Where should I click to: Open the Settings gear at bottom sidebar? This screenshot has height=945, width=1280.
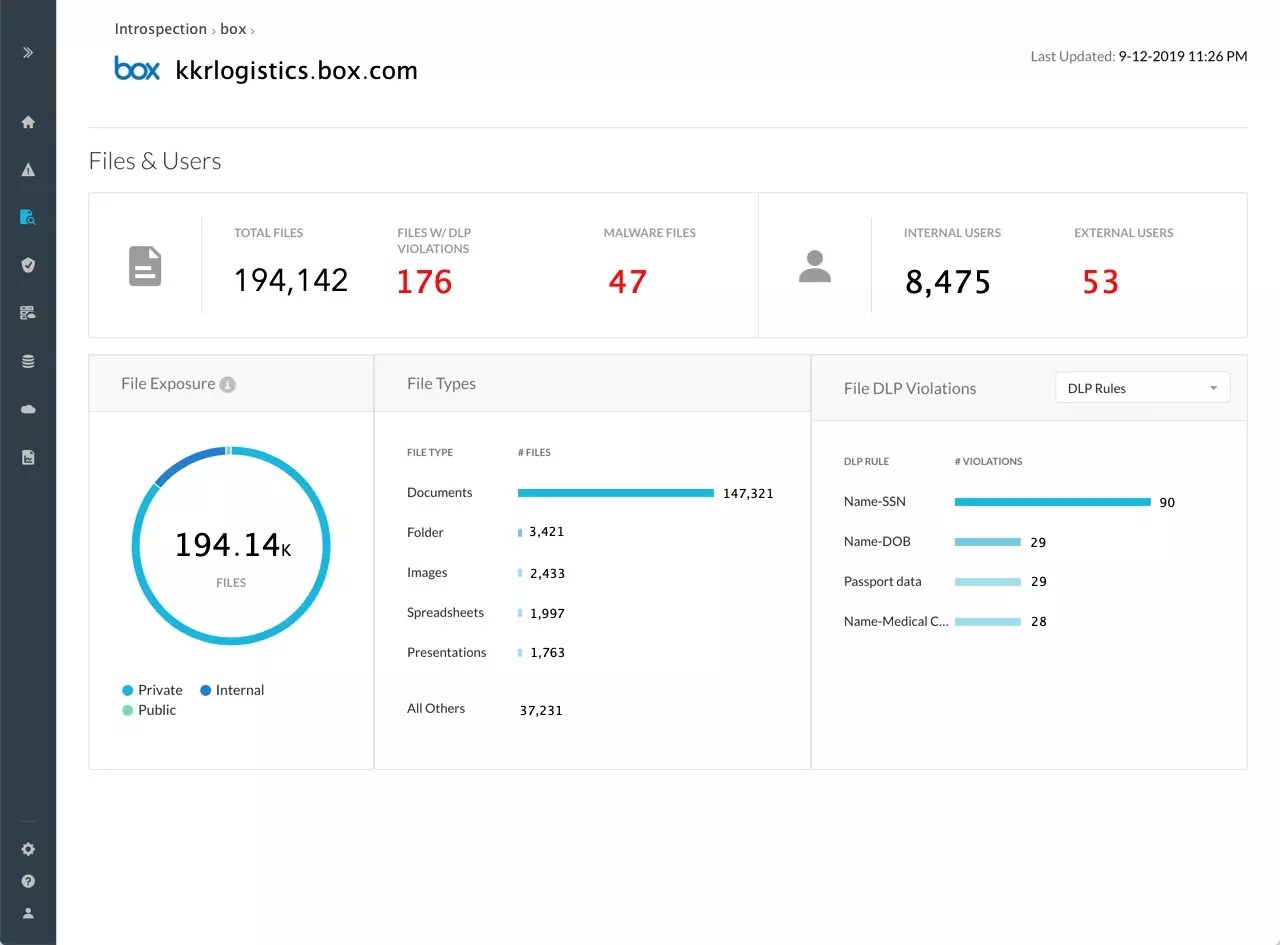(28, 849)
